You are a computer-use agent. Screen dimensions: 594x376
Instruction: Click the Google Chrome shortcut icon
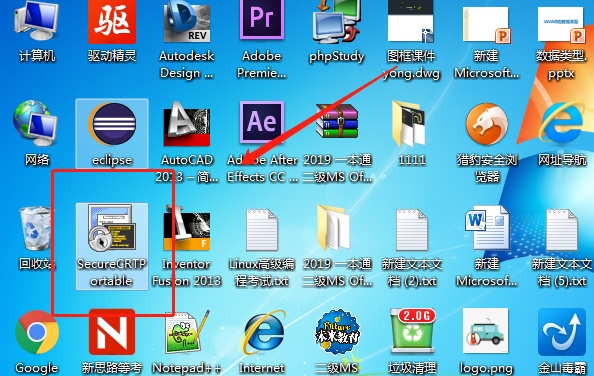pyautogui.click(x=37, y=332)
